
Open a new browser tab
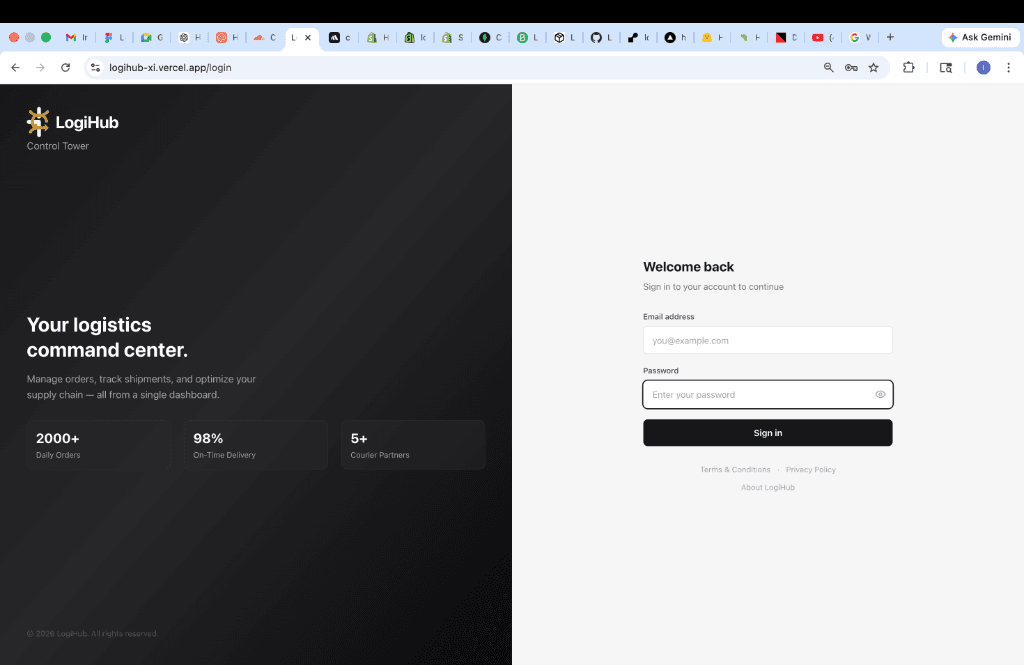tap(890, 37)
